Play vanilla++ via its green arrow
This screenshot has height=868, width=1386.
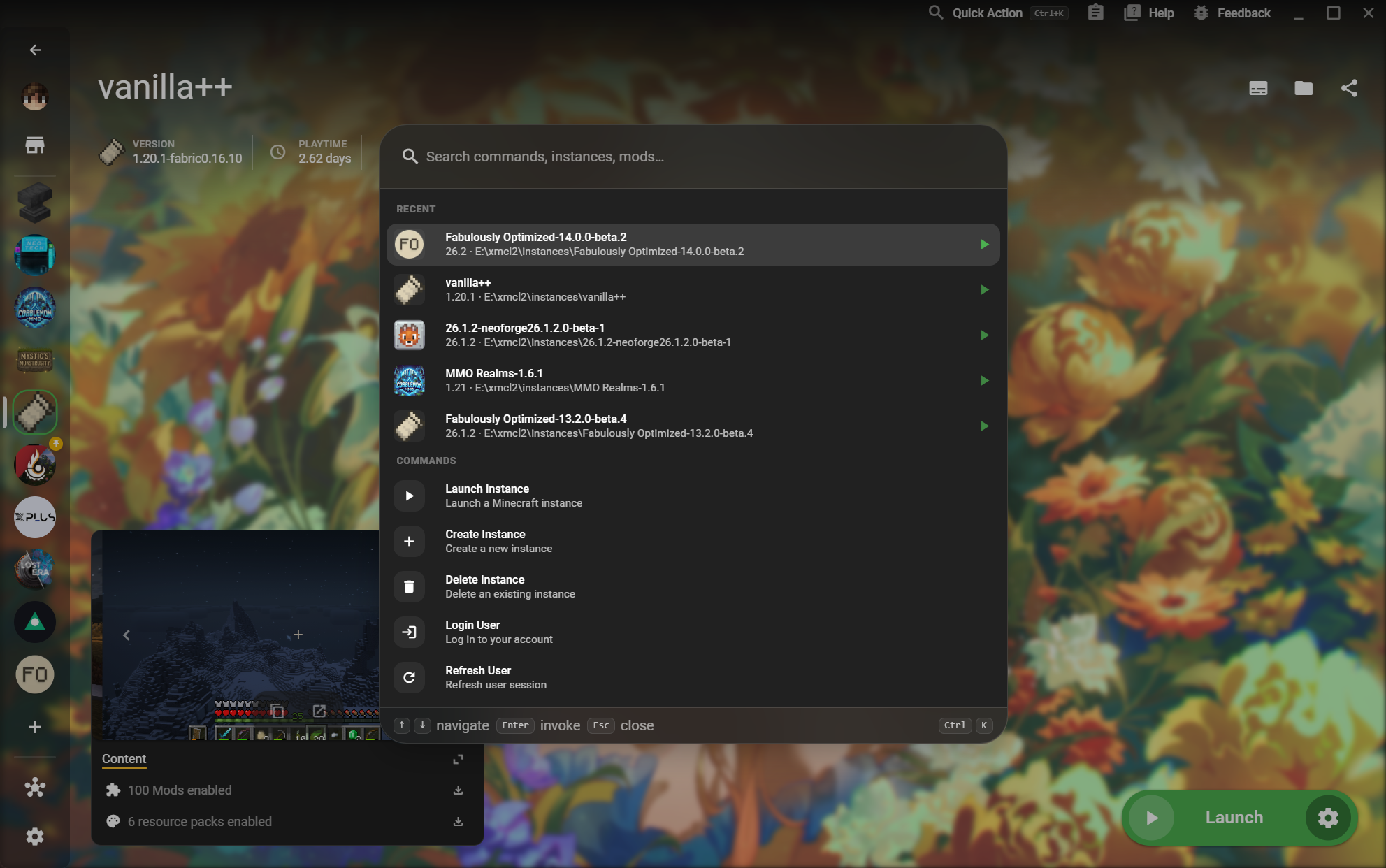984,290
